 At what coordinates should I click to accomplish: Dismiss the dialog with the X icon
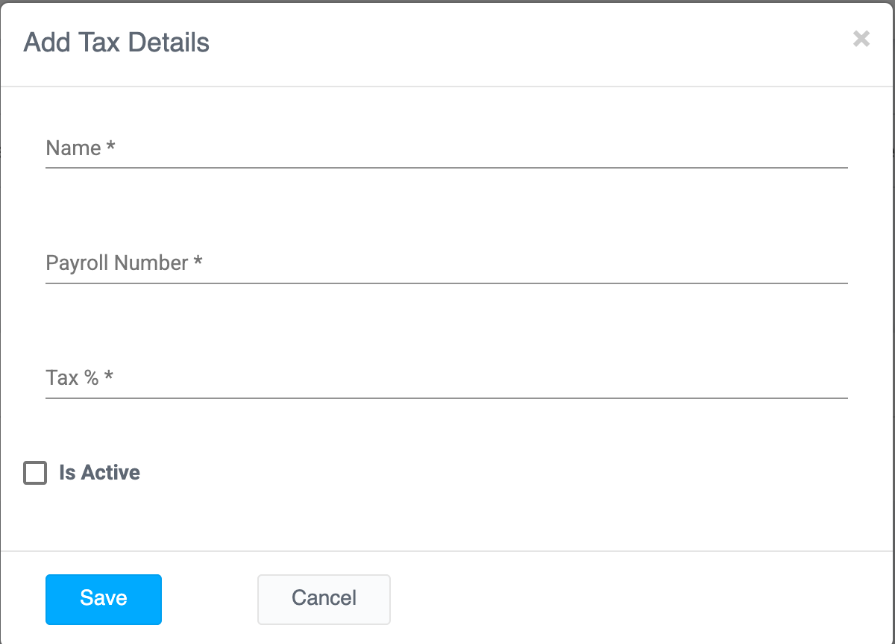[860, 39]
